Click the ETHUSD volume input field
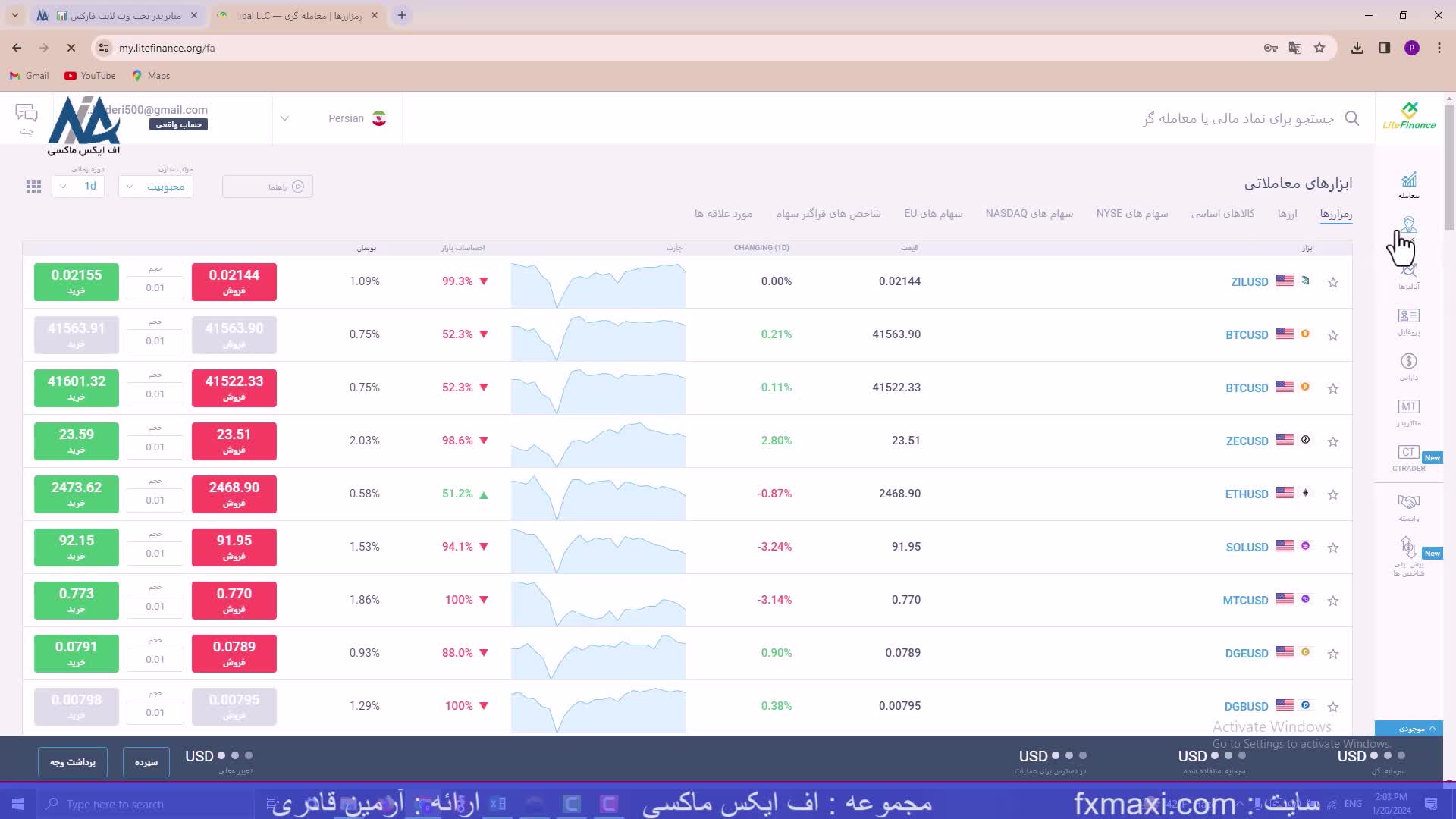The image size is (1456, 819). 155,500
